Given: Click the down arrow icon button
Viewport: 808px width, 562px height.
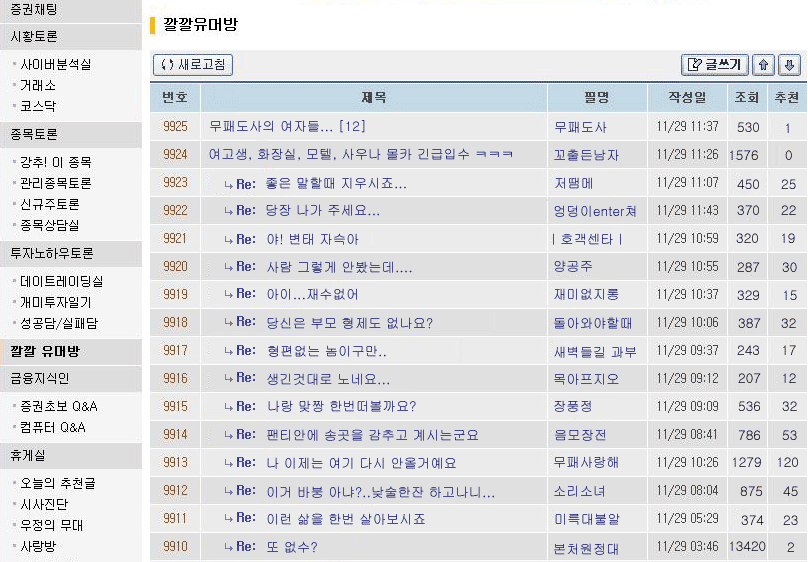Looking at the screenshot, I should click(789, 65).
